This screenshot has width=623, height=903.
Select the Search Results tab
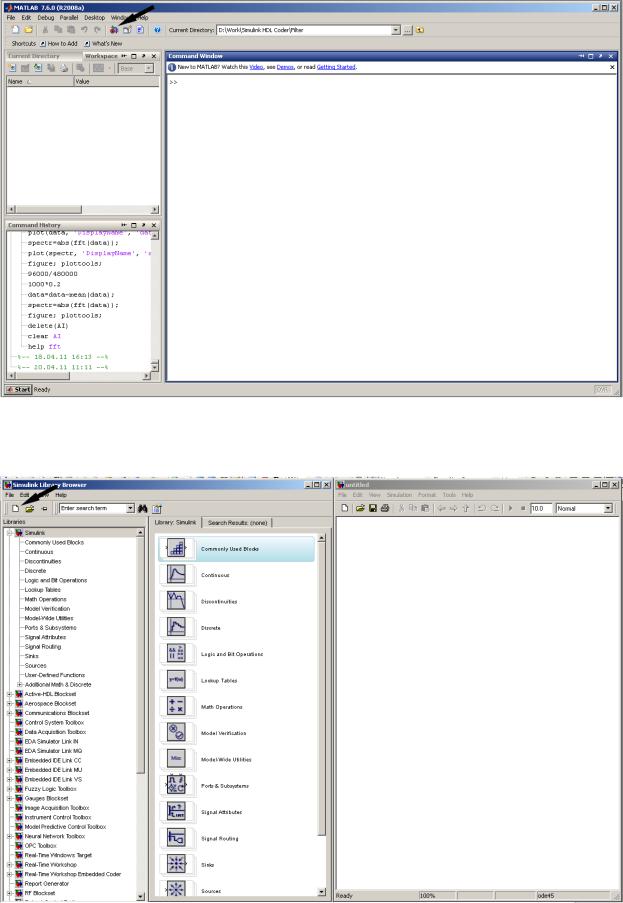pos(237,523)
